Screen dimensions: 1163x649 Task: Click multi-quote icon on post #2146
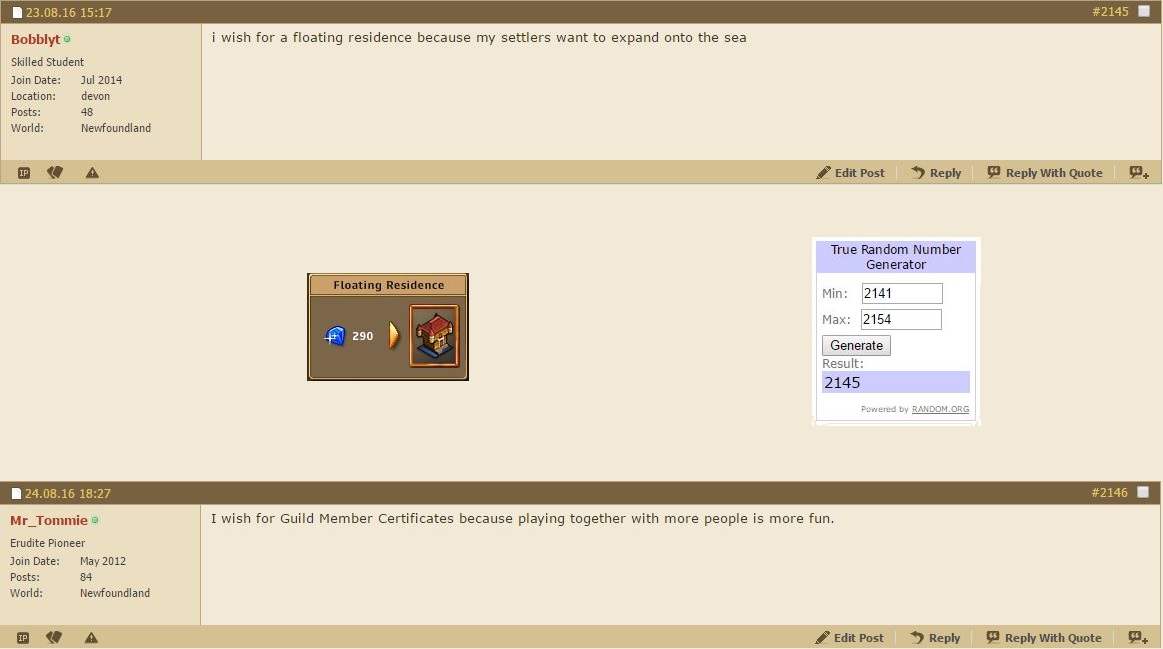point(1139,638)
